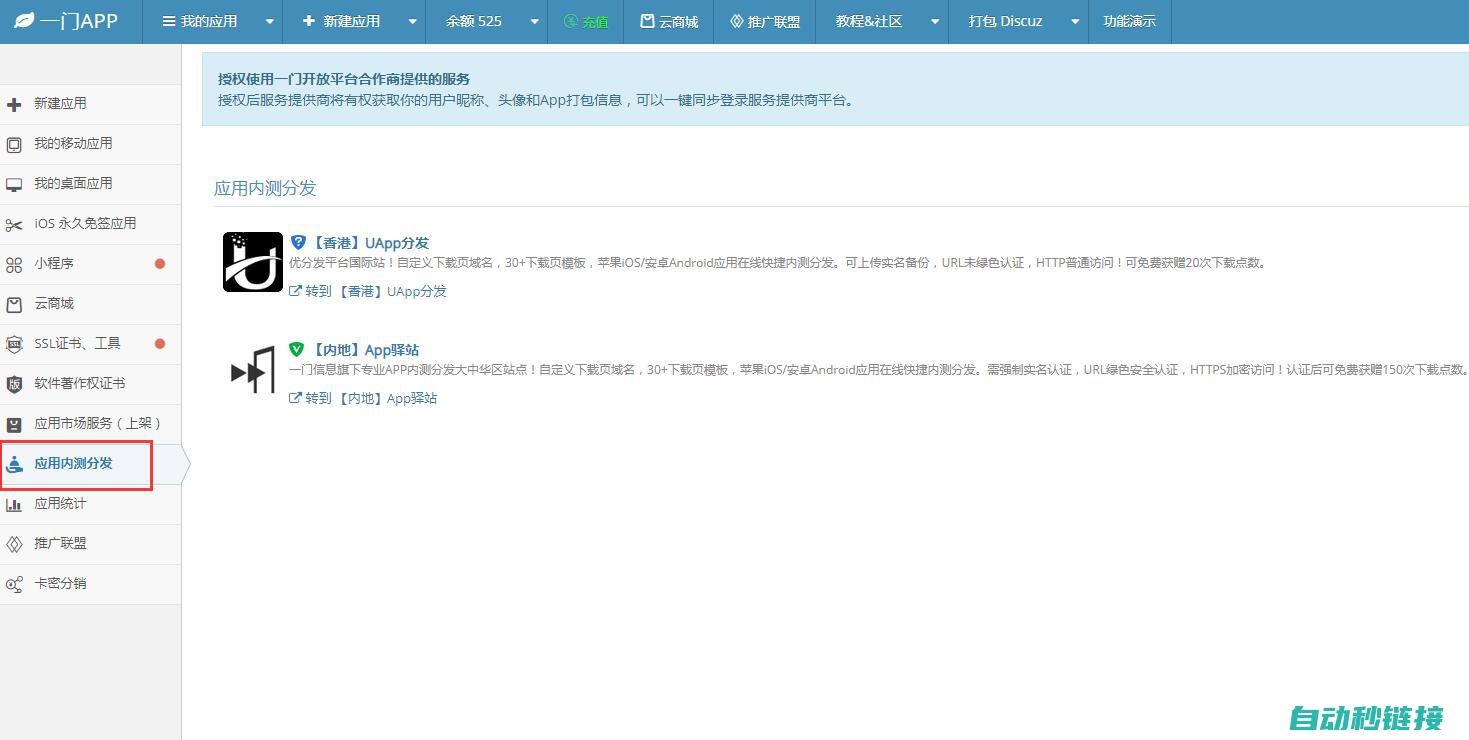Click the mobile icon beside 我的移动应用

pyautogui.click(x=14, y=145)
